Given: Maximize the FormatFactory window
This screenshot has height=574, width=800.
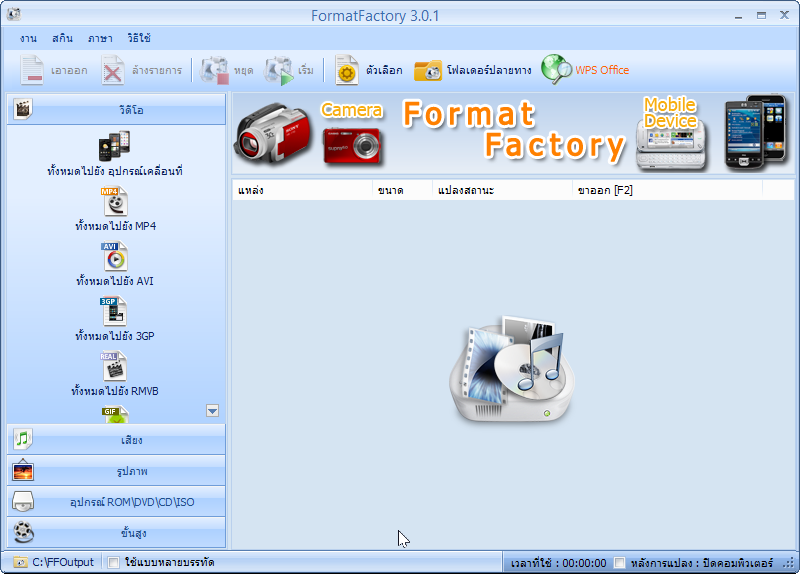Looking at the screenshot, I should pyautogui.click(x=761, y=15).
